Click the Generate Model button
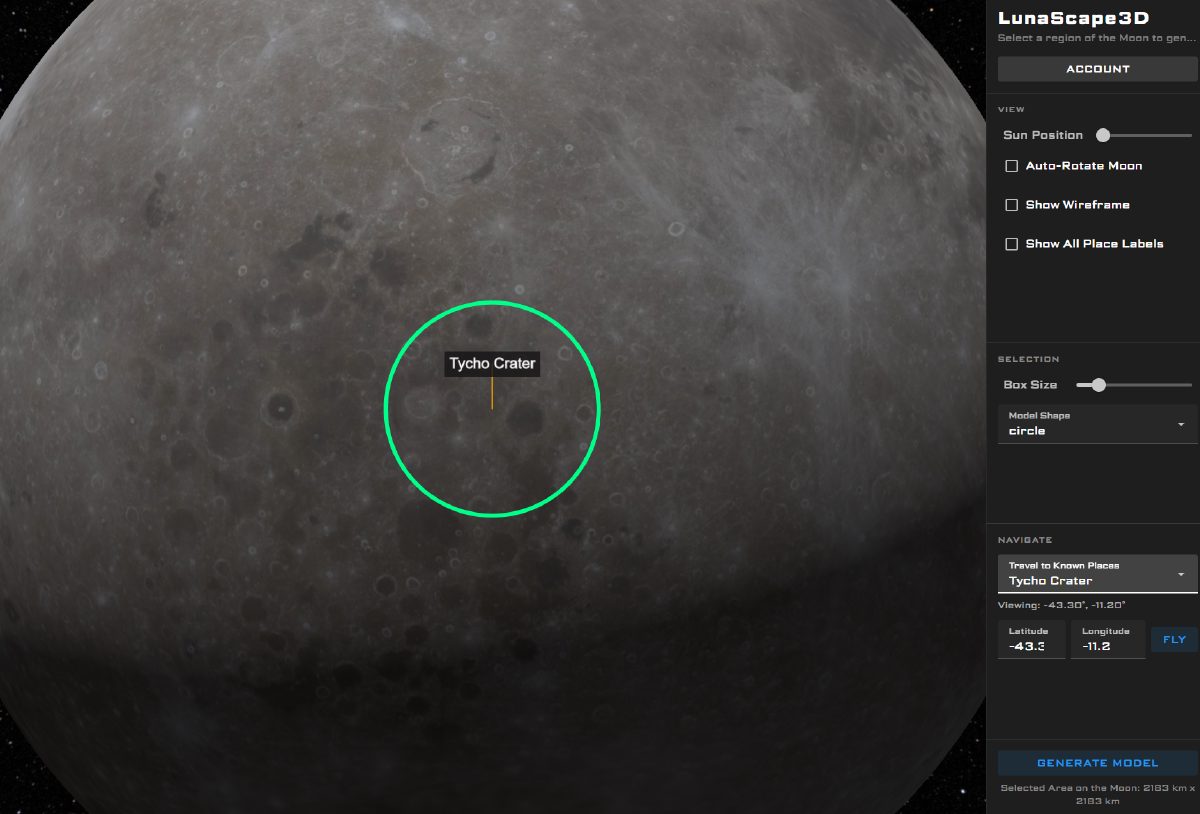This screenshot has height=814, width=1200. point(1098,763)
